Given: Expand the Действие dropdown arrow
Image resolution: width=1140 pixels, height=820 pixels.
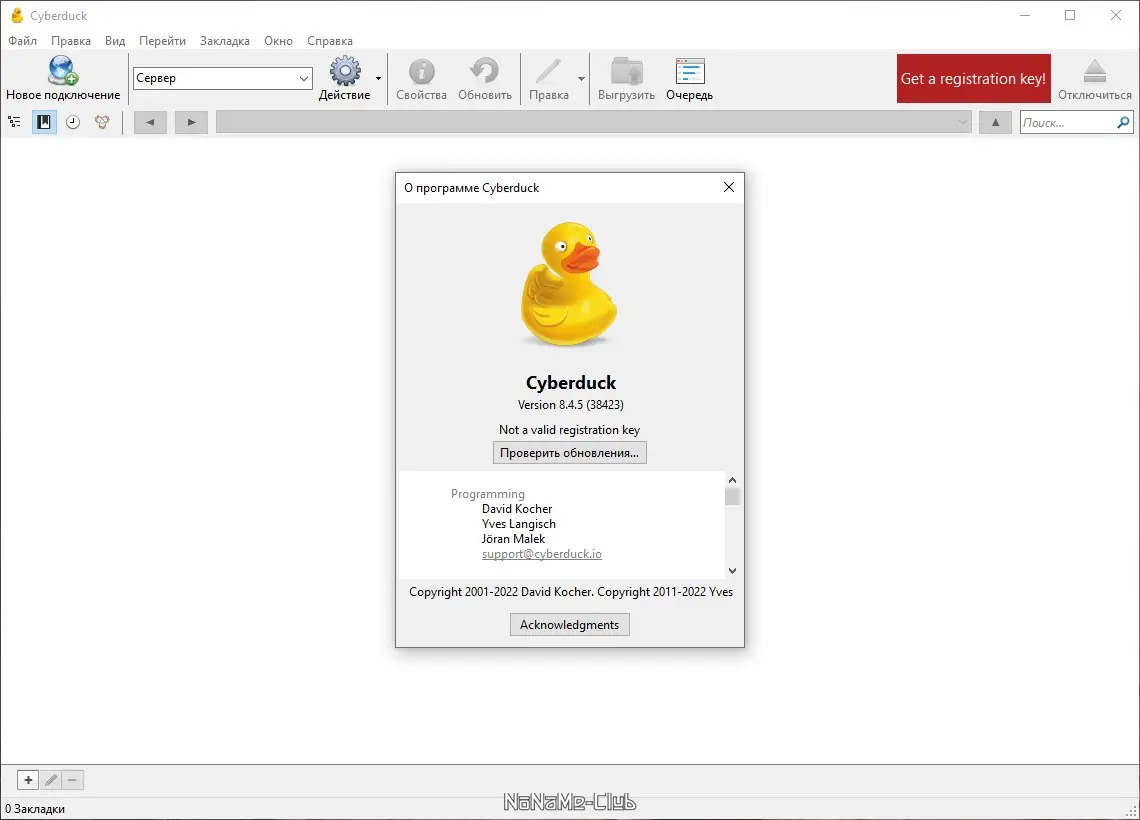Looking at the screenshot, I should point(378,79).
